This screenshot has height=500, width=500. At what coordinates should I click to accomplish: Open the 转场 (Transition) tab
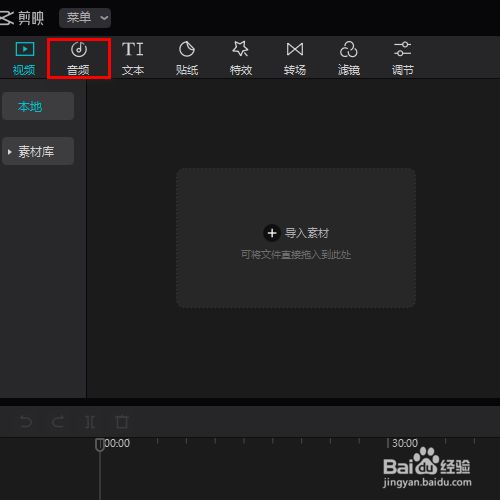(295, 58)
